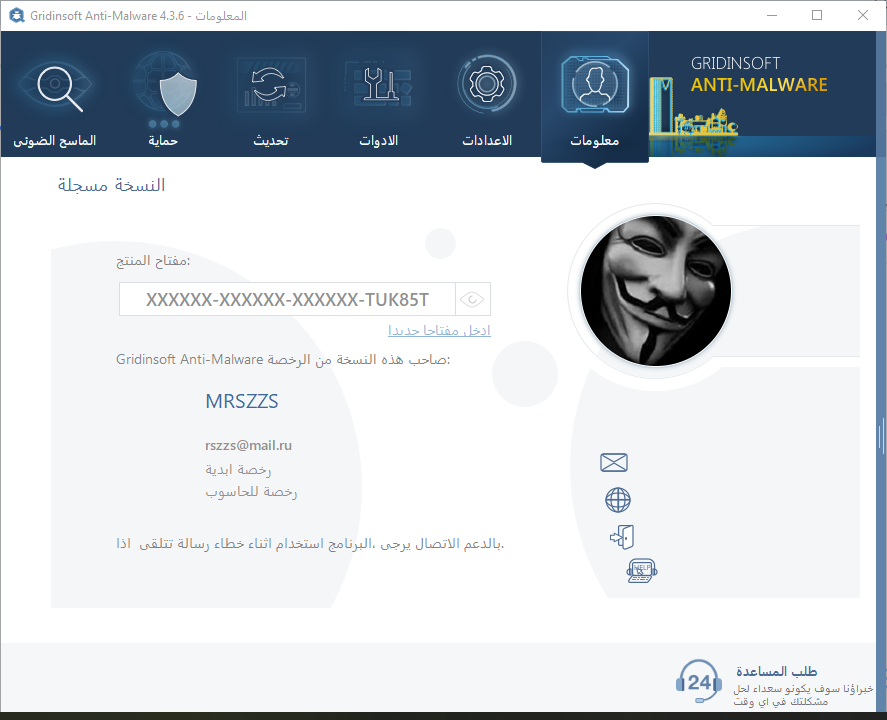Click the exit door icon
The width and height of the screenshot is (887, 720).
point(622,536)
